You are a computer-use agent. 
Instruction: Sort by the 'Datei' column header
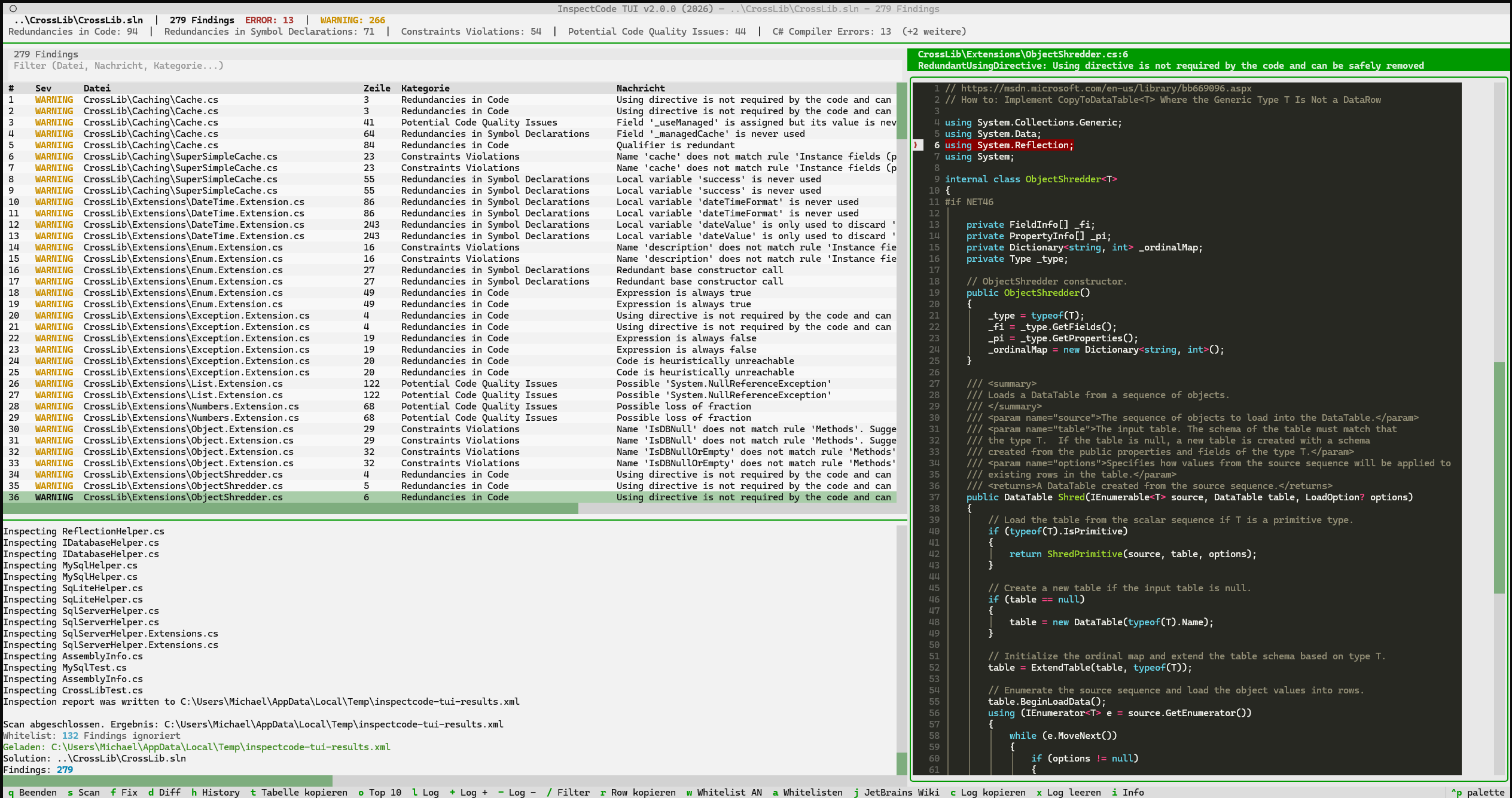[97, 88]
